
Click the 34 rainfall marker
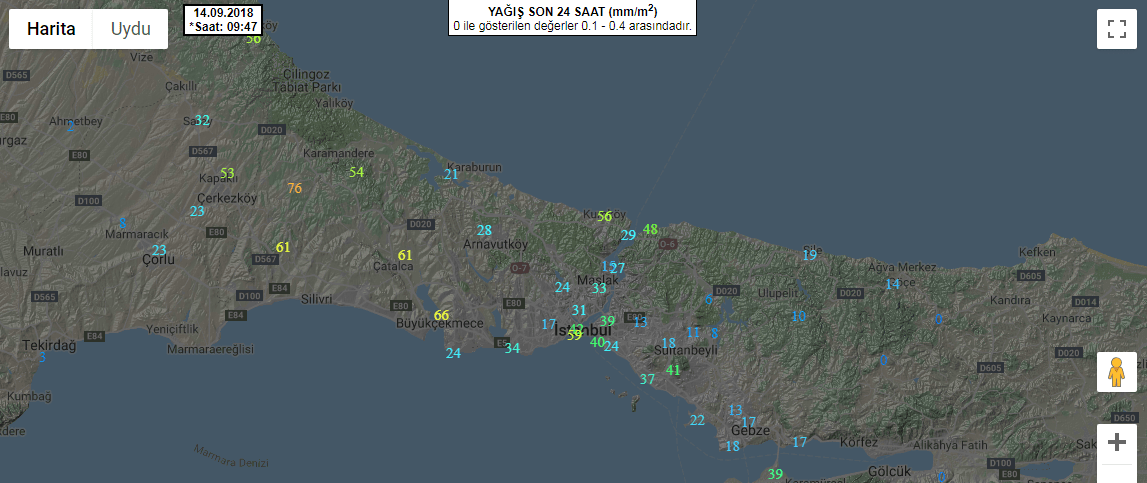click(512, 348)
